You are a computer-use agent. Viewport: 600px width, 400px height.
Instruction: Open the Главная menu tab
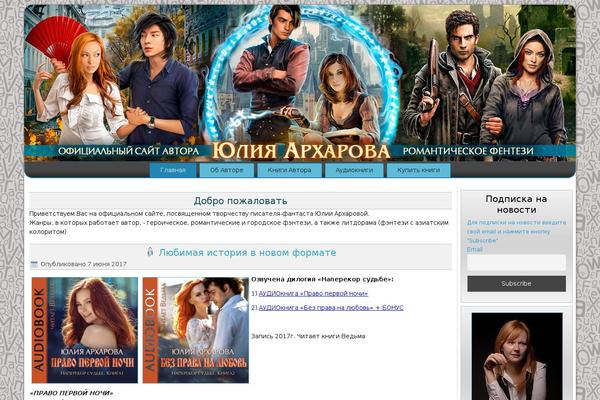click(x=173, y=170)
